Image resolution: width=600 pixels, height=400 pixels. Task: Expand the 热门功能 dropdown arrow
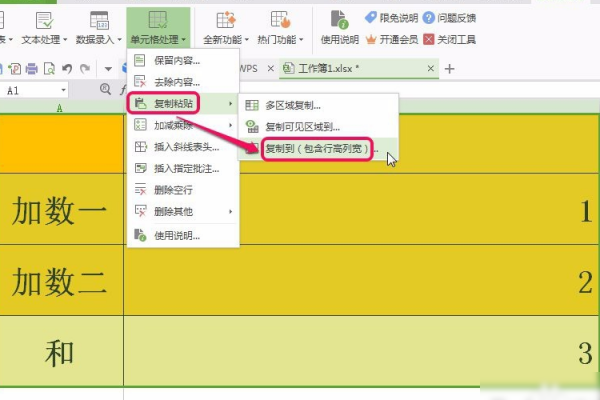[301, 39]
